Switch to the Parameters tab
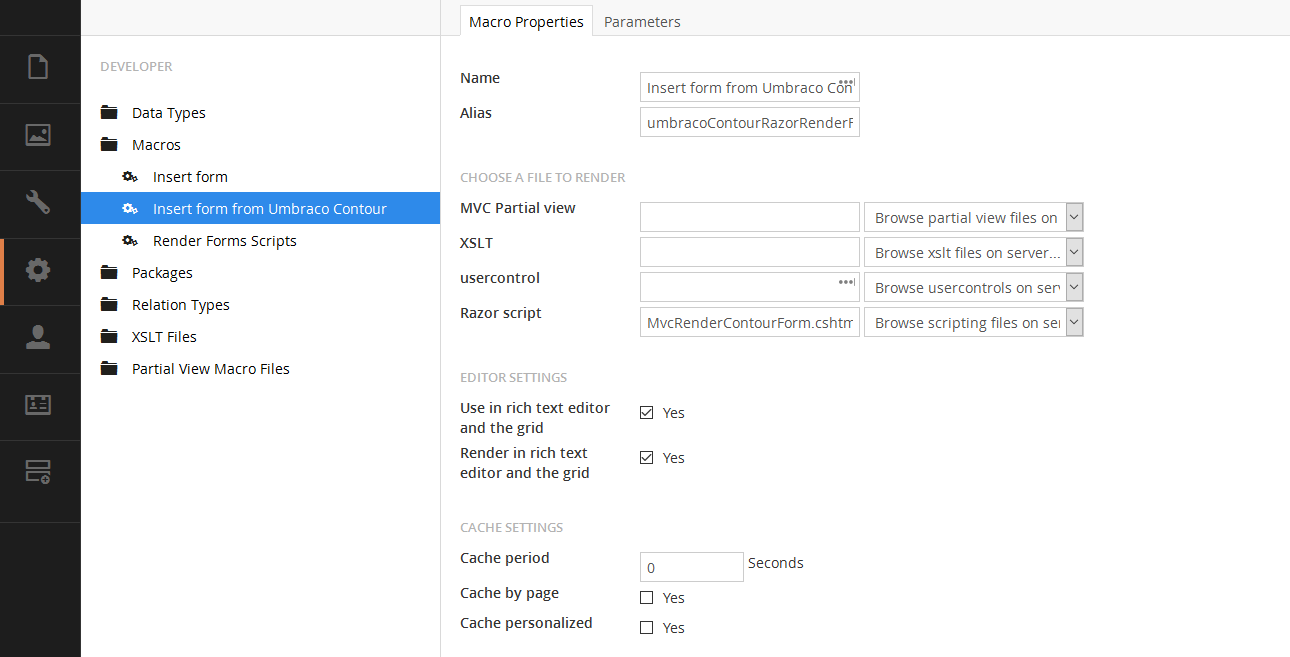This screenshot has width=1290, height=657. pos(642,21)
